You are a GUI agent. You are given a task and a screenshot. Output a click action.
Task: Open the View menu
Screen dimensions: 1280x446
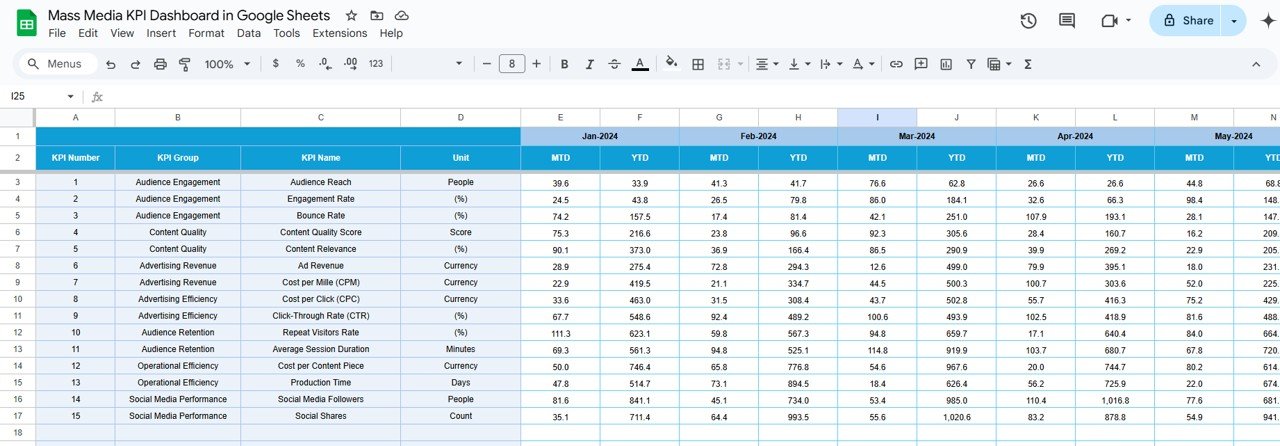[x=122, y=33]
